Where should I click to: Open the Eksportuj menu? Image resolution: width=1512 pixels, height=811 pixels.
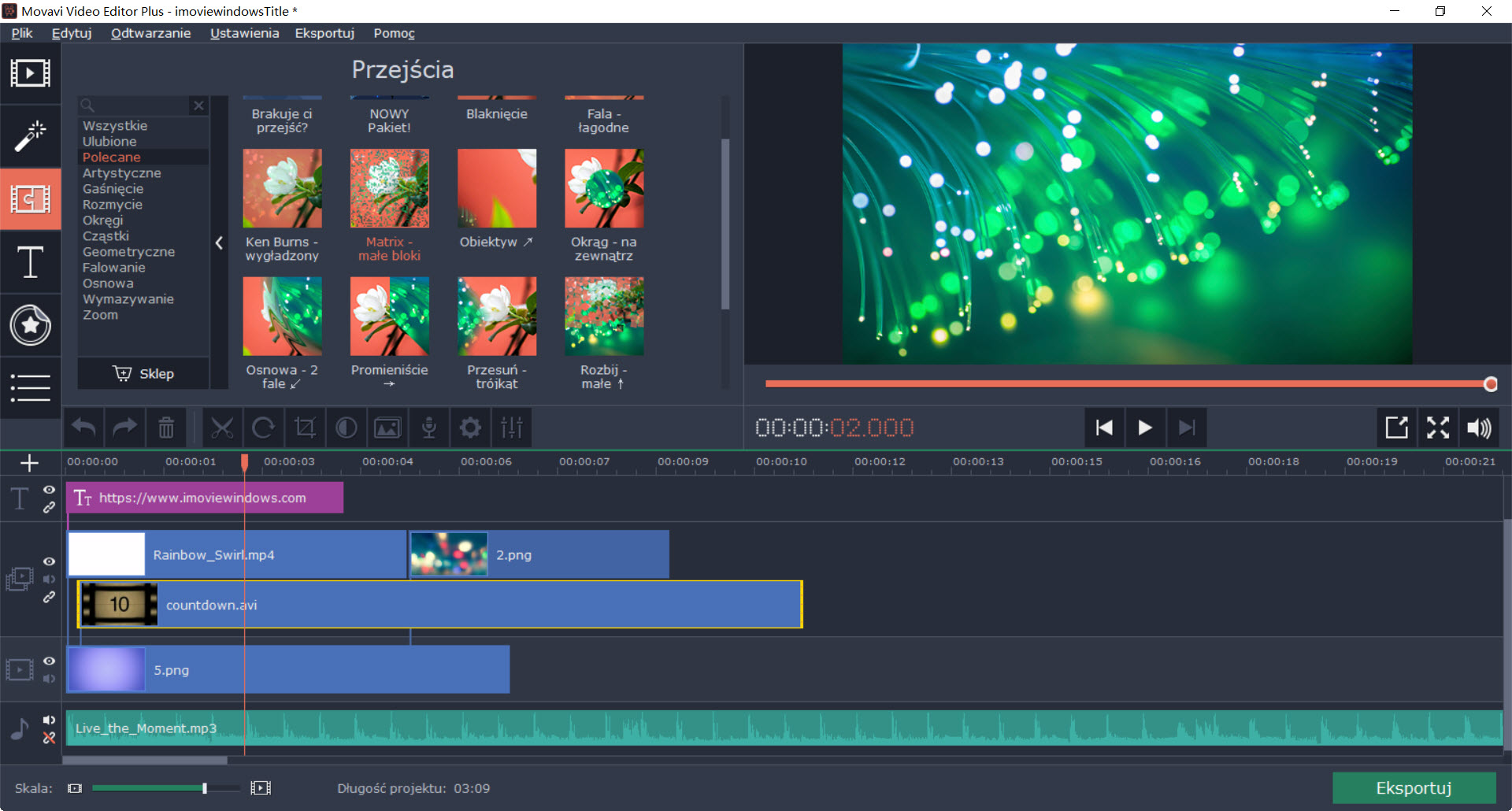click(x=324, y=33)
